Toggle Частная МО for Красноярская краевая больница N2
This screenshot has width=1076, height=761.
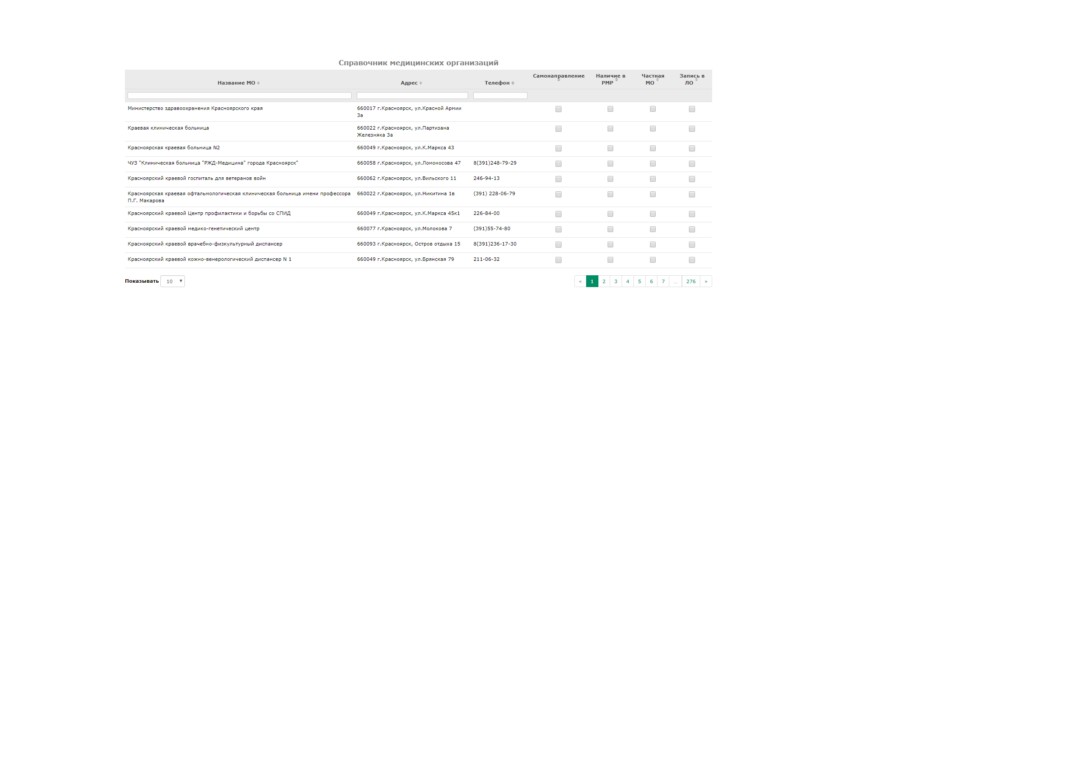pos(653,148)
